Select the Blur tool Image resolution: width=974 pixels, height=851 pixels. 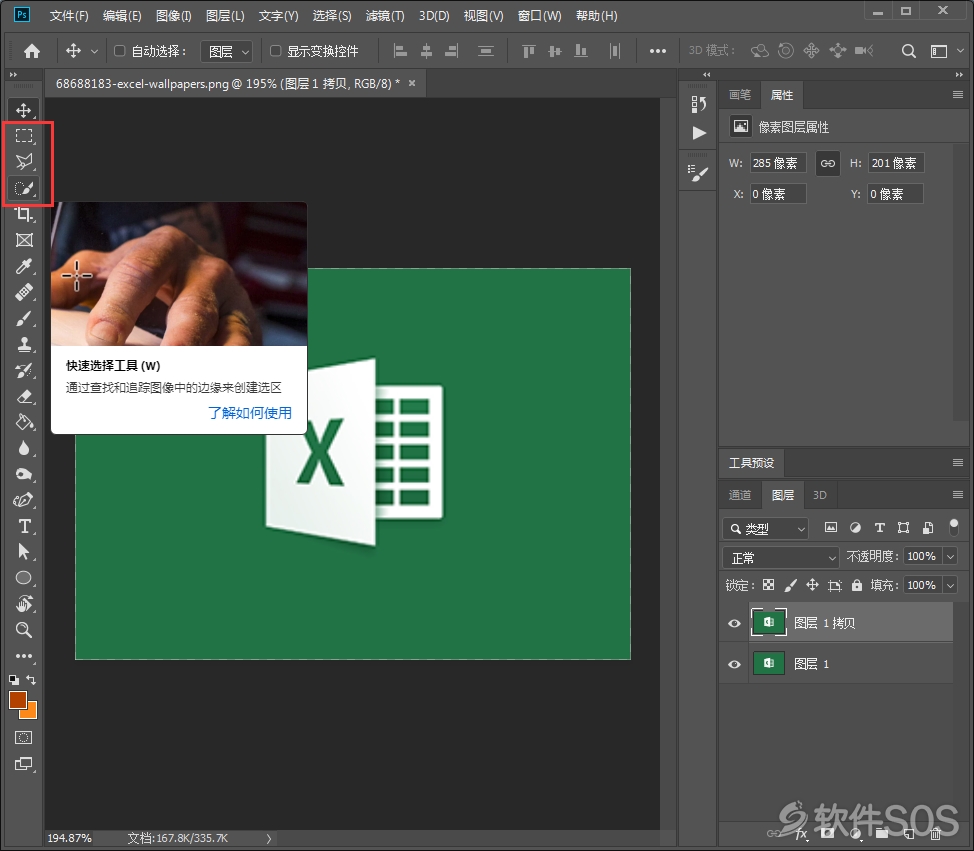point(24,448)
